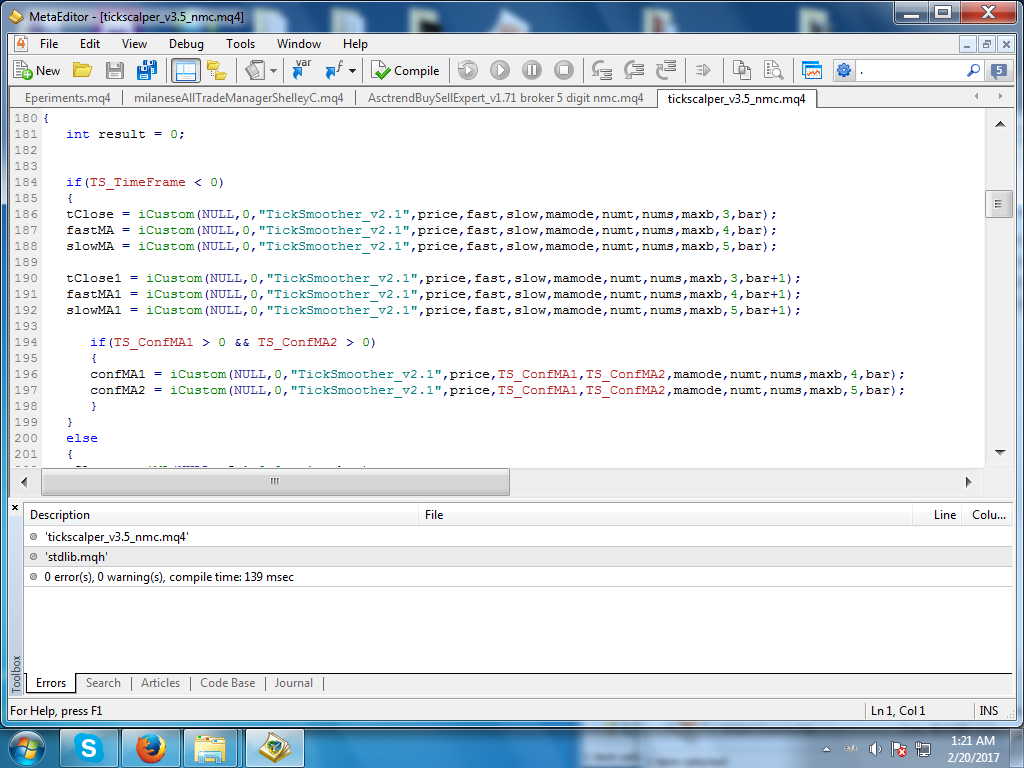1024x768 pixels.
Task: Click the New file toolbar button
Action: (x=37, y=70)
